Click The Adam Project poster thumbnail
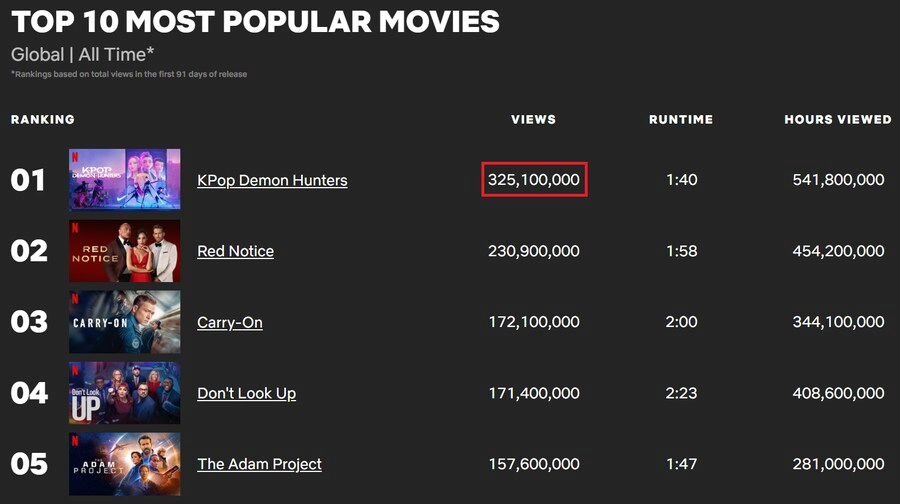Viewport: 900px width, 504px height. coord(124,464)
